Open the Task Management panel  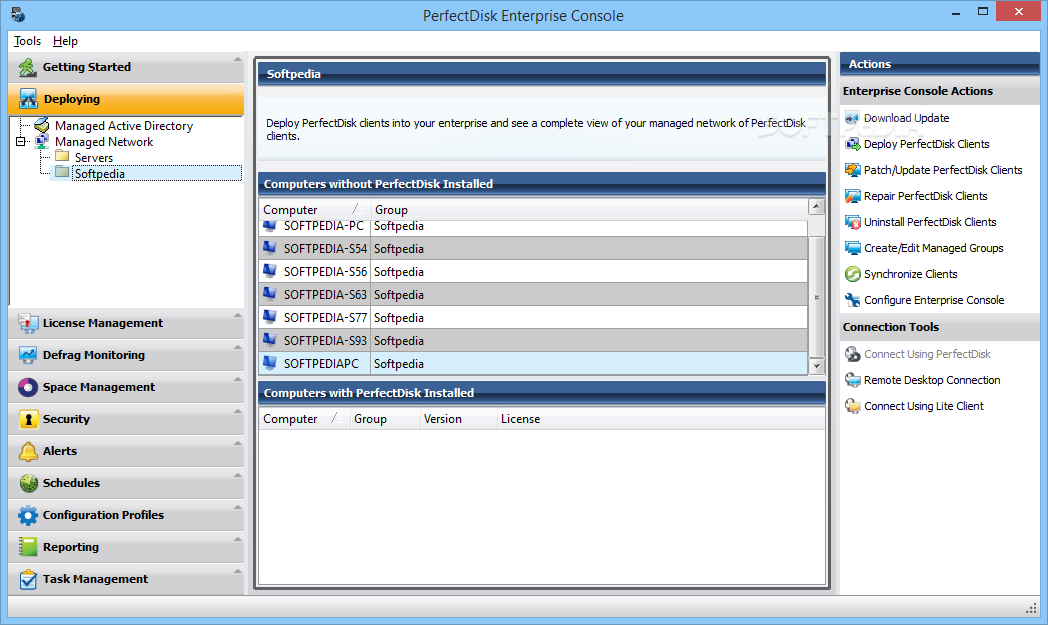pos(126,579)
